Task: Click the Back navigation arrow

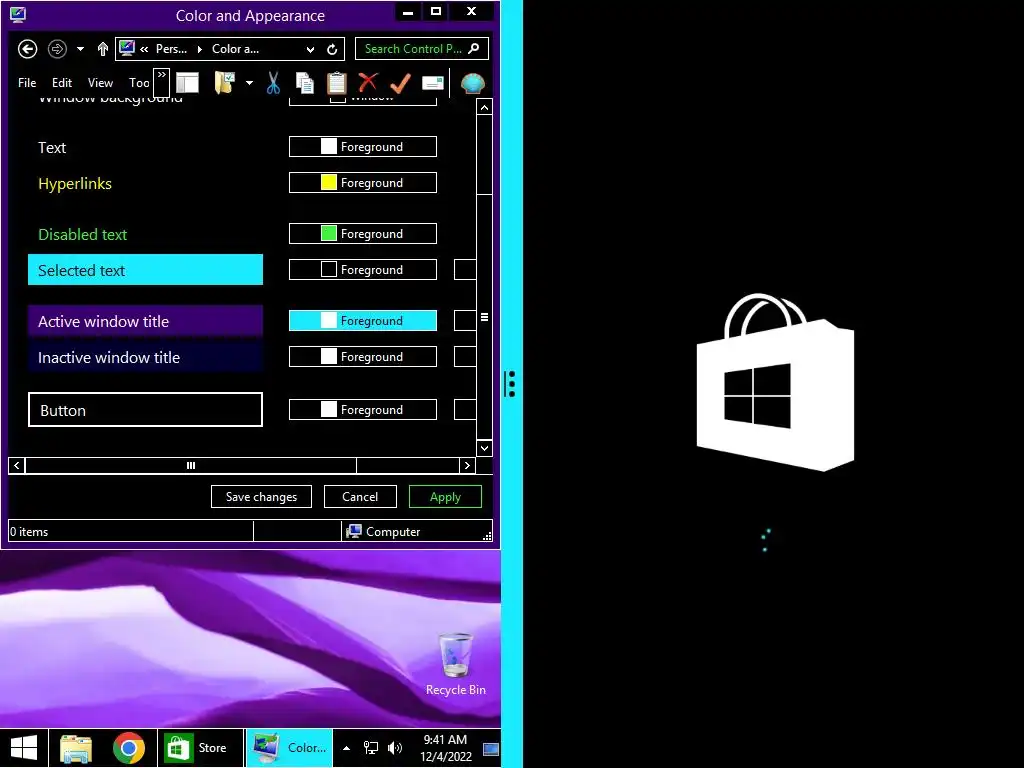Action: click(x=27, y=49)
